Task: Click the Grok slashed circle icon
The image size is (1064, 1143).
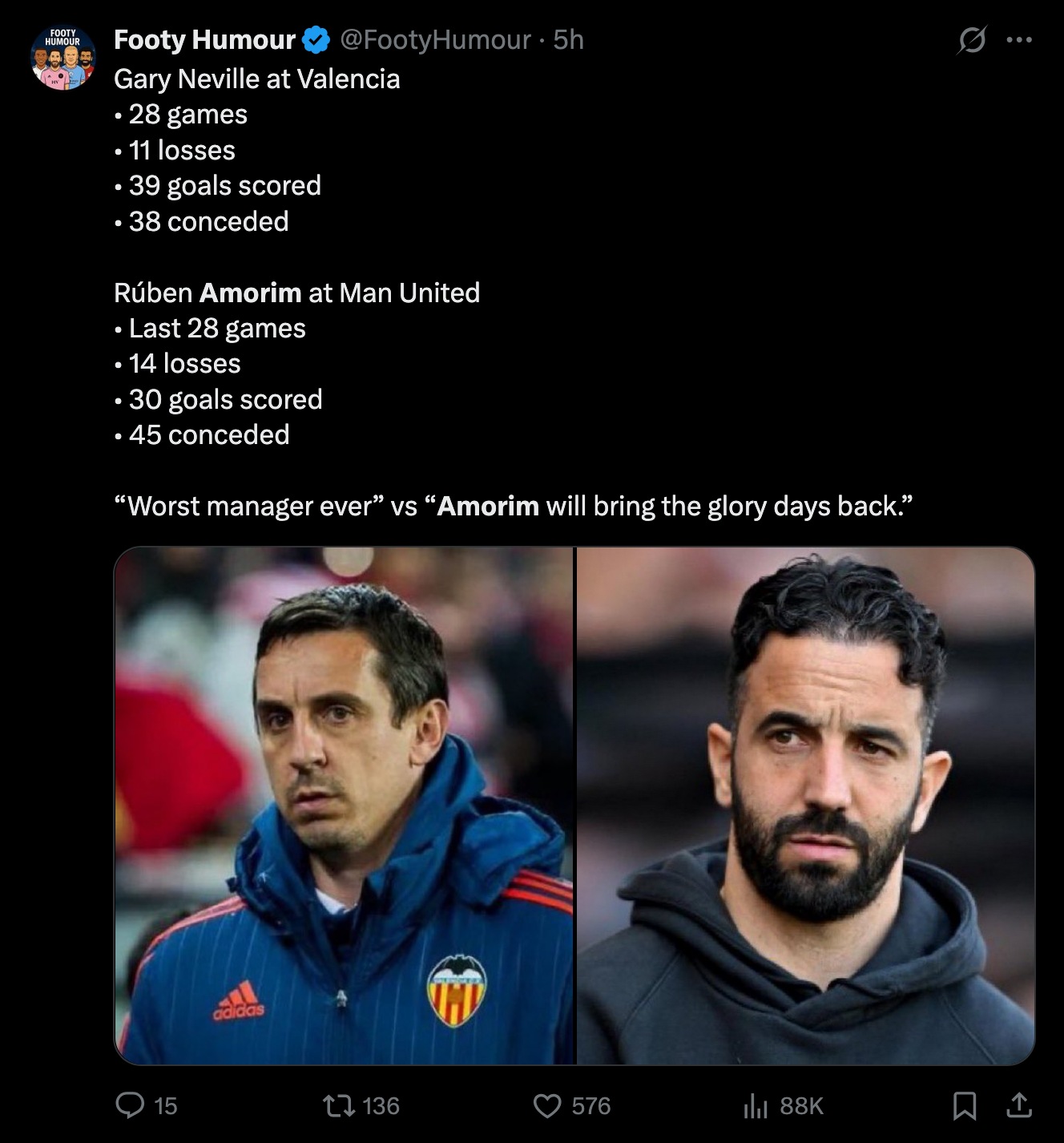Action: pos(972,39)
